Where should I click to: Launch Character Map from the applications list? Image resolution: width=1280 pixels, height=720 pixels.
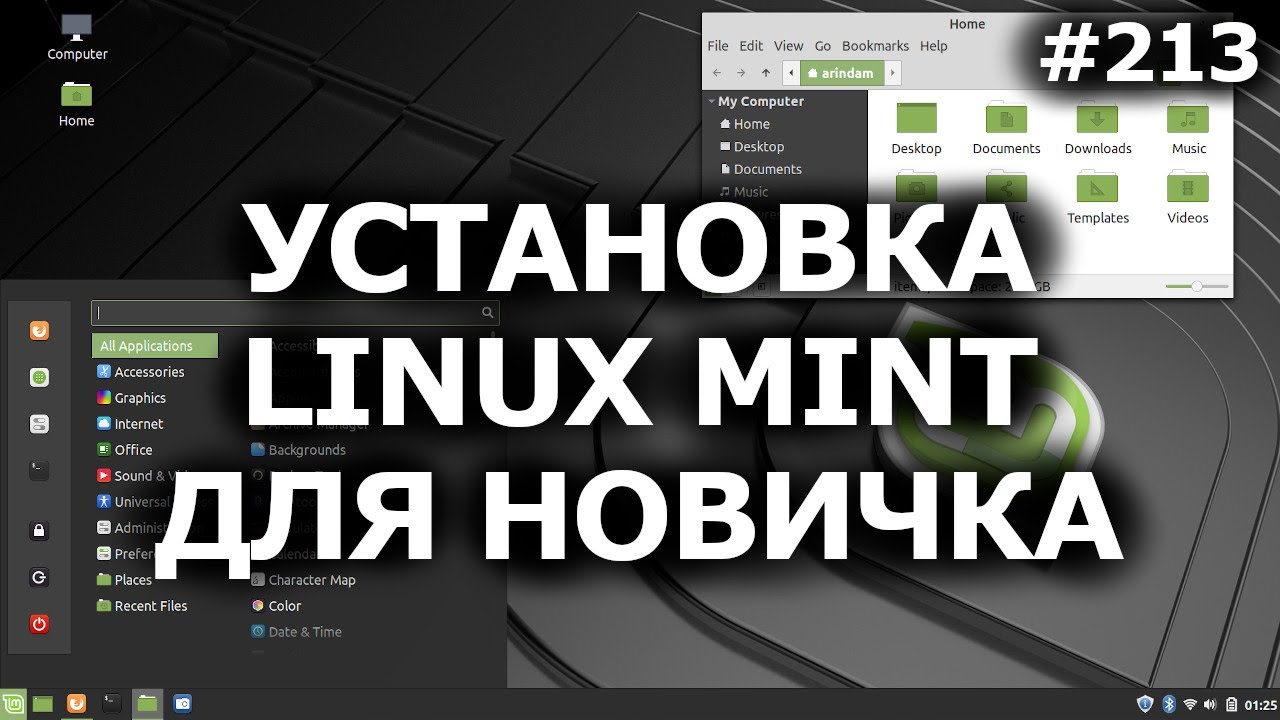coord(303,579)
